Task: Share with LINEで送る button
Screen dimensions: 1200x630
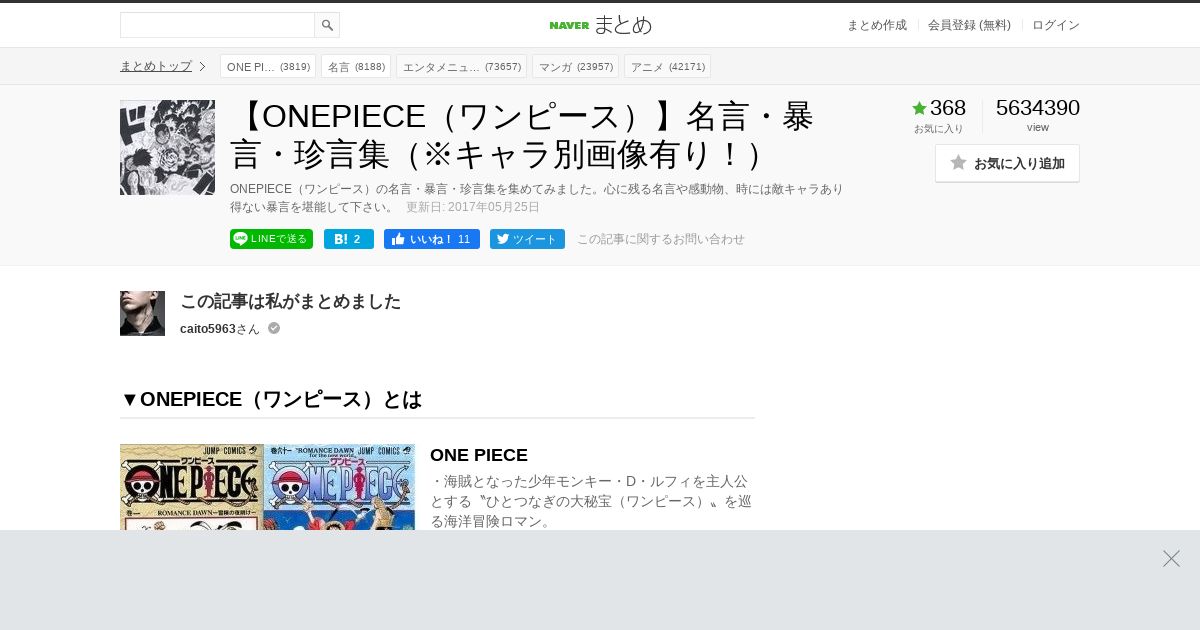Action: [x=271, y=239]
